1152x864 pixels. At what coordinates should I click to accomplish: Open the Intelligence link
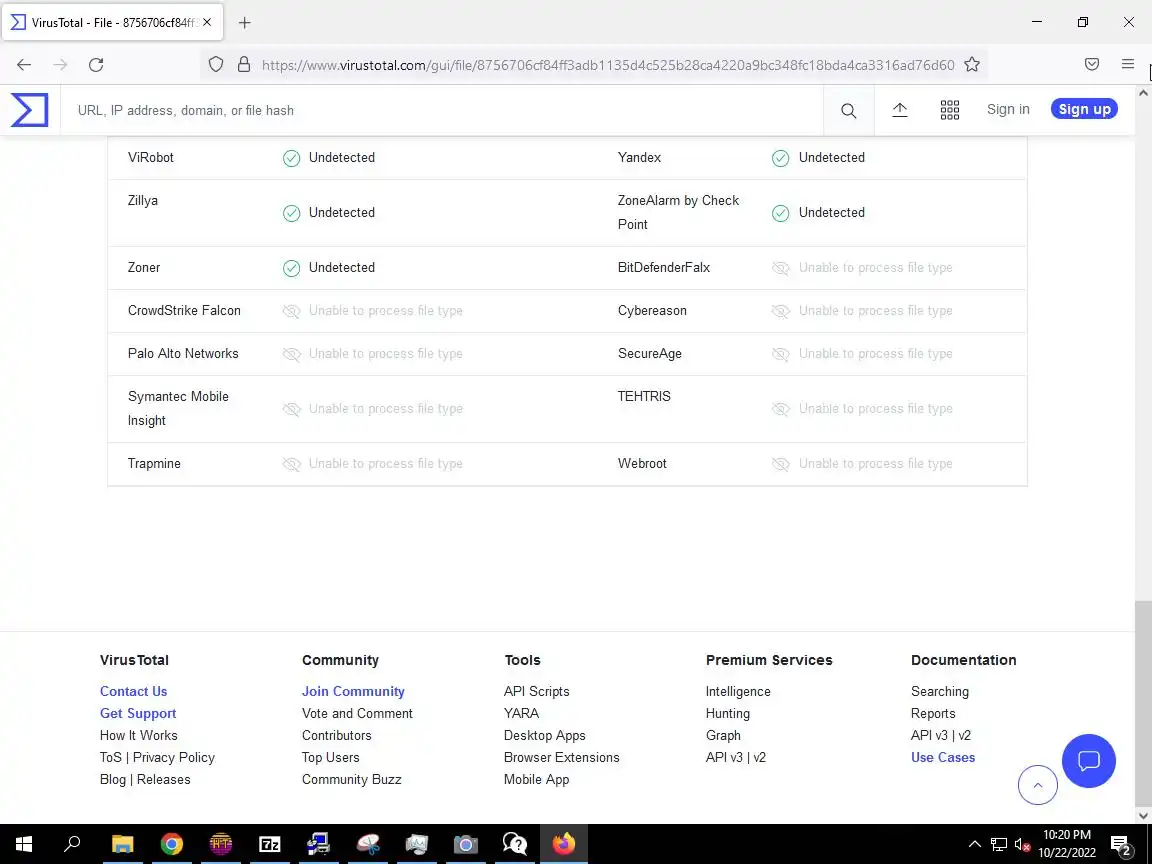click(738, 691)
